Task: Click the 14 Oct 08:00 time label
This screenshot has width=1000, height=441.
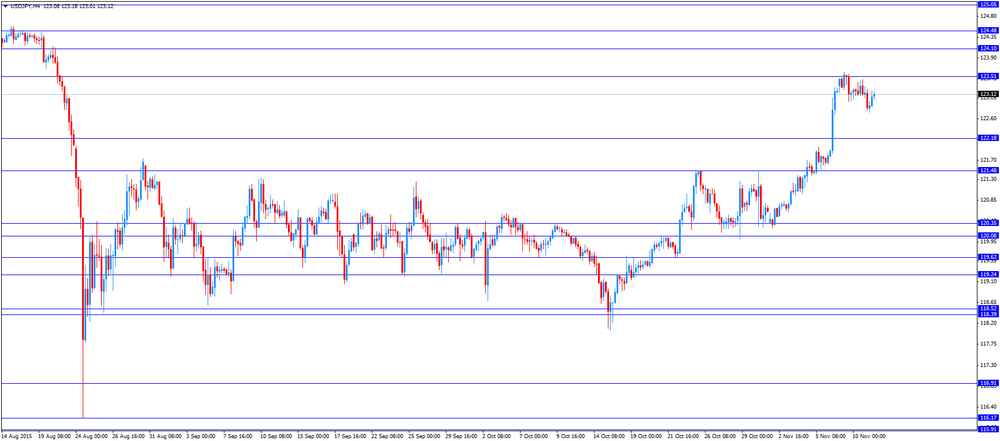Action: pyautogui.click(x=609, y=437)
